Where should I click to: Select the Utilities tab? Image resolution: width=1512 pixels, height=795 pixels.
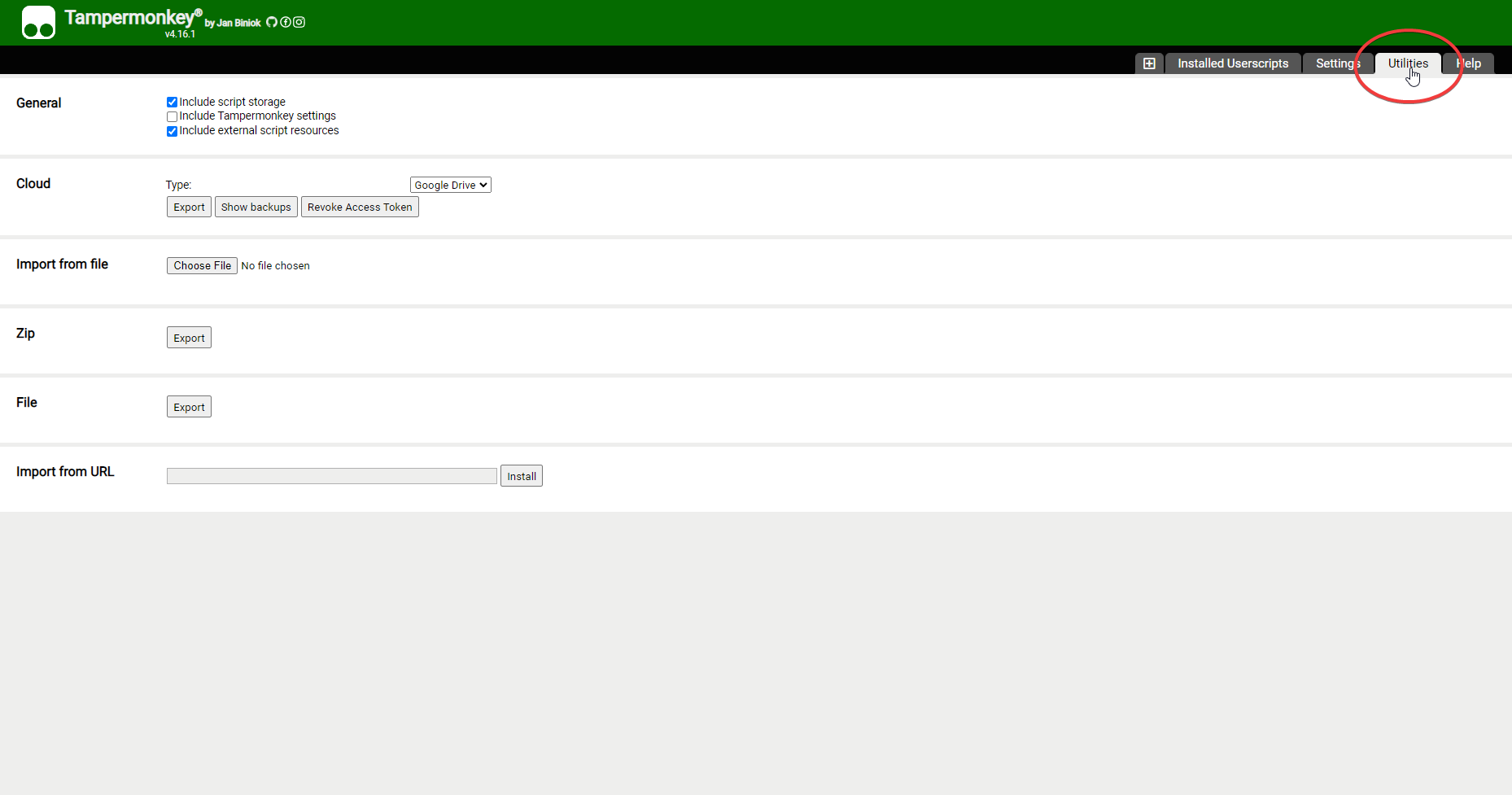click(x=1408, y=63)
